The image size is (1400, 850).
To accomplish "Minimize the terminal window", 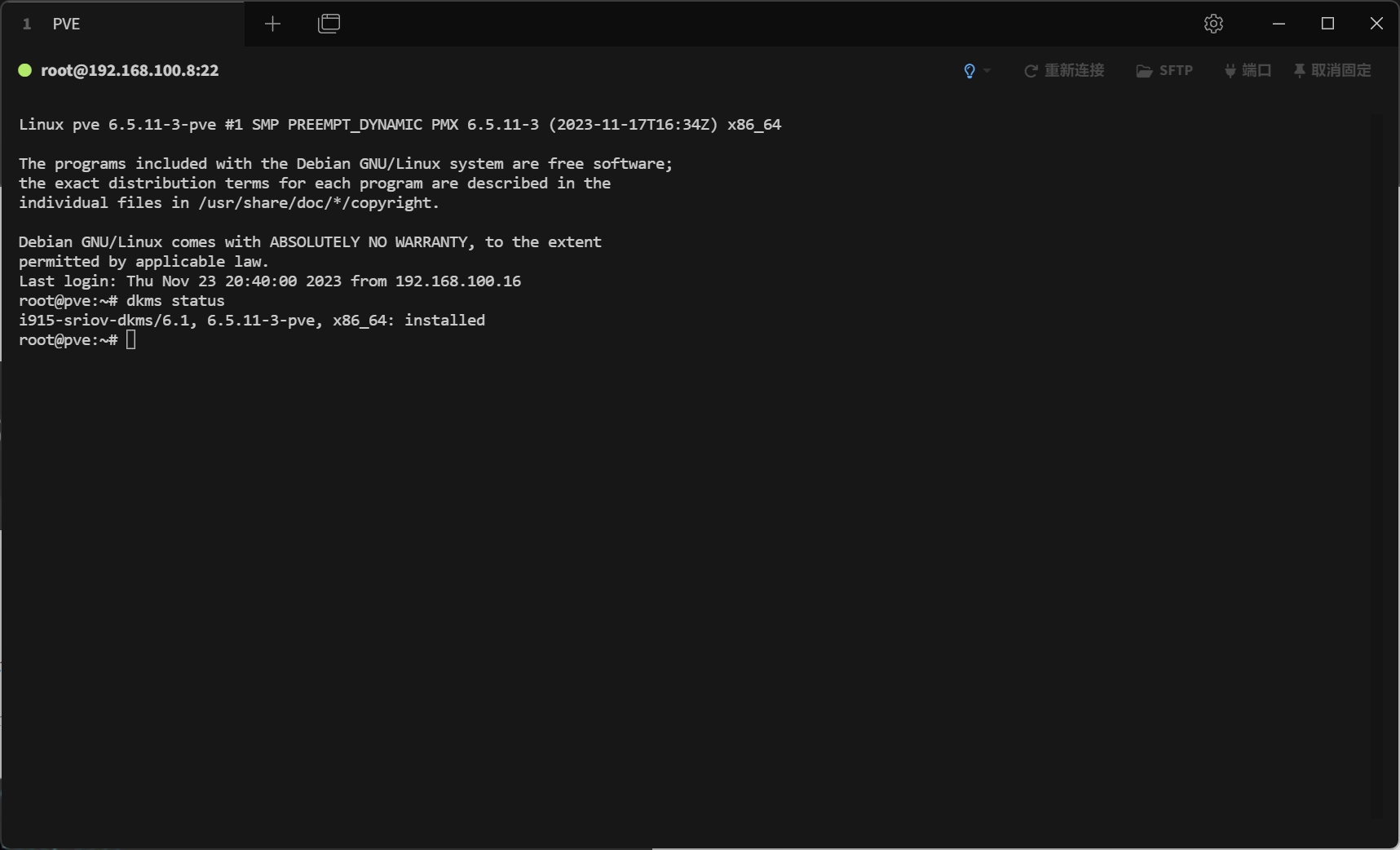I will pos(1279,24).
